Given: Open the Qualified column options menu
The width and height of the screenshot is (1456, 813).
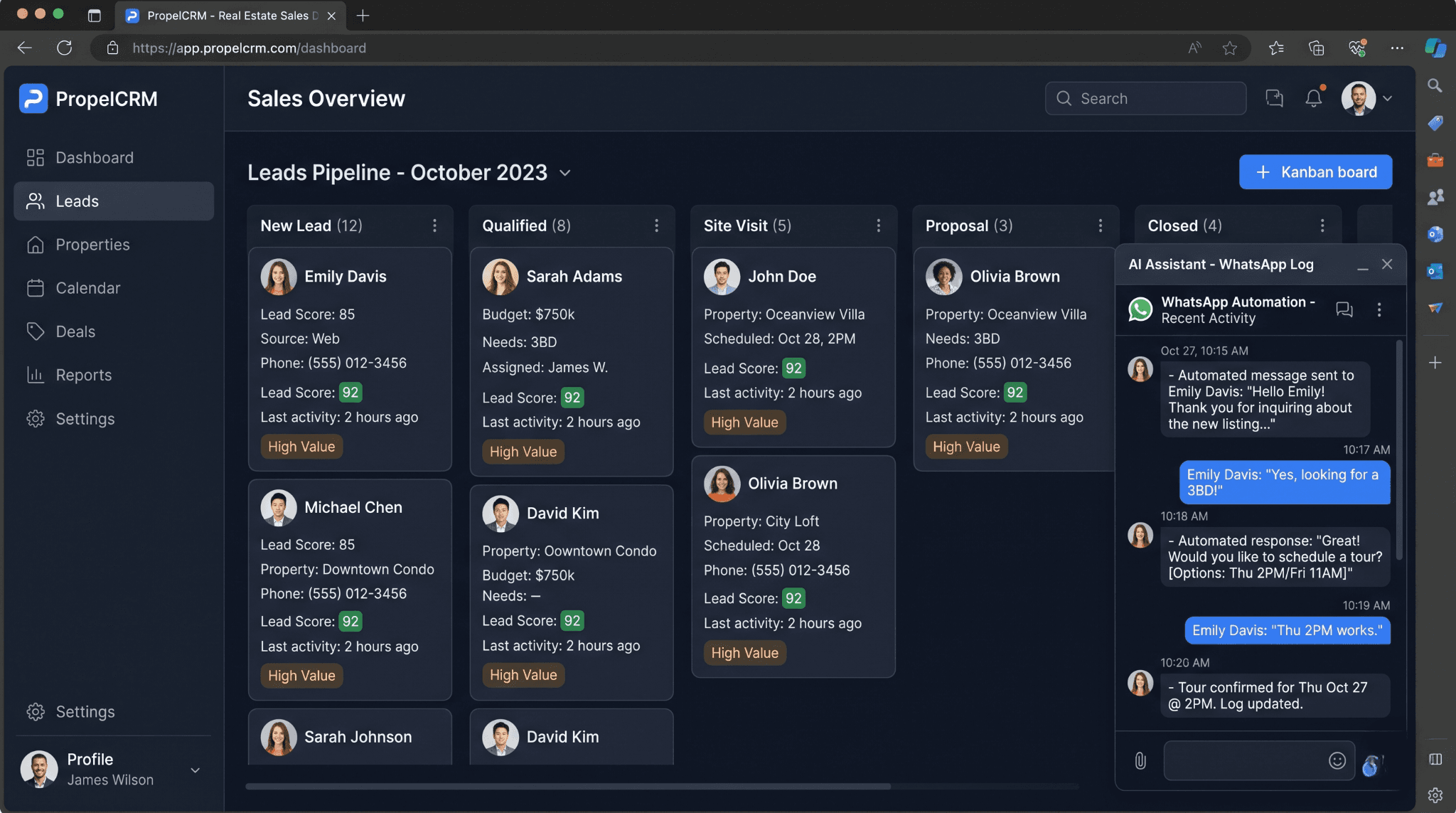Looking at the screenshot, I should click(656, 225).
